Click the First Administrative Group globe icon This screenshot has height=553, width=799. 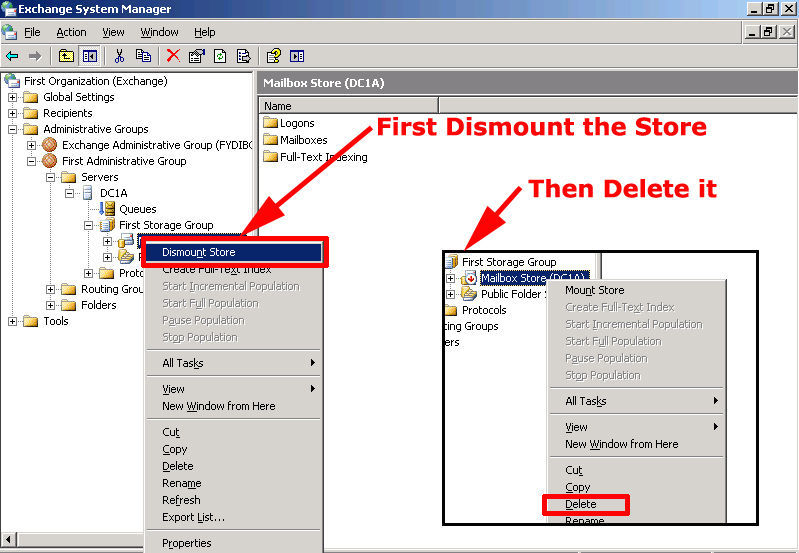click(49, 161)
